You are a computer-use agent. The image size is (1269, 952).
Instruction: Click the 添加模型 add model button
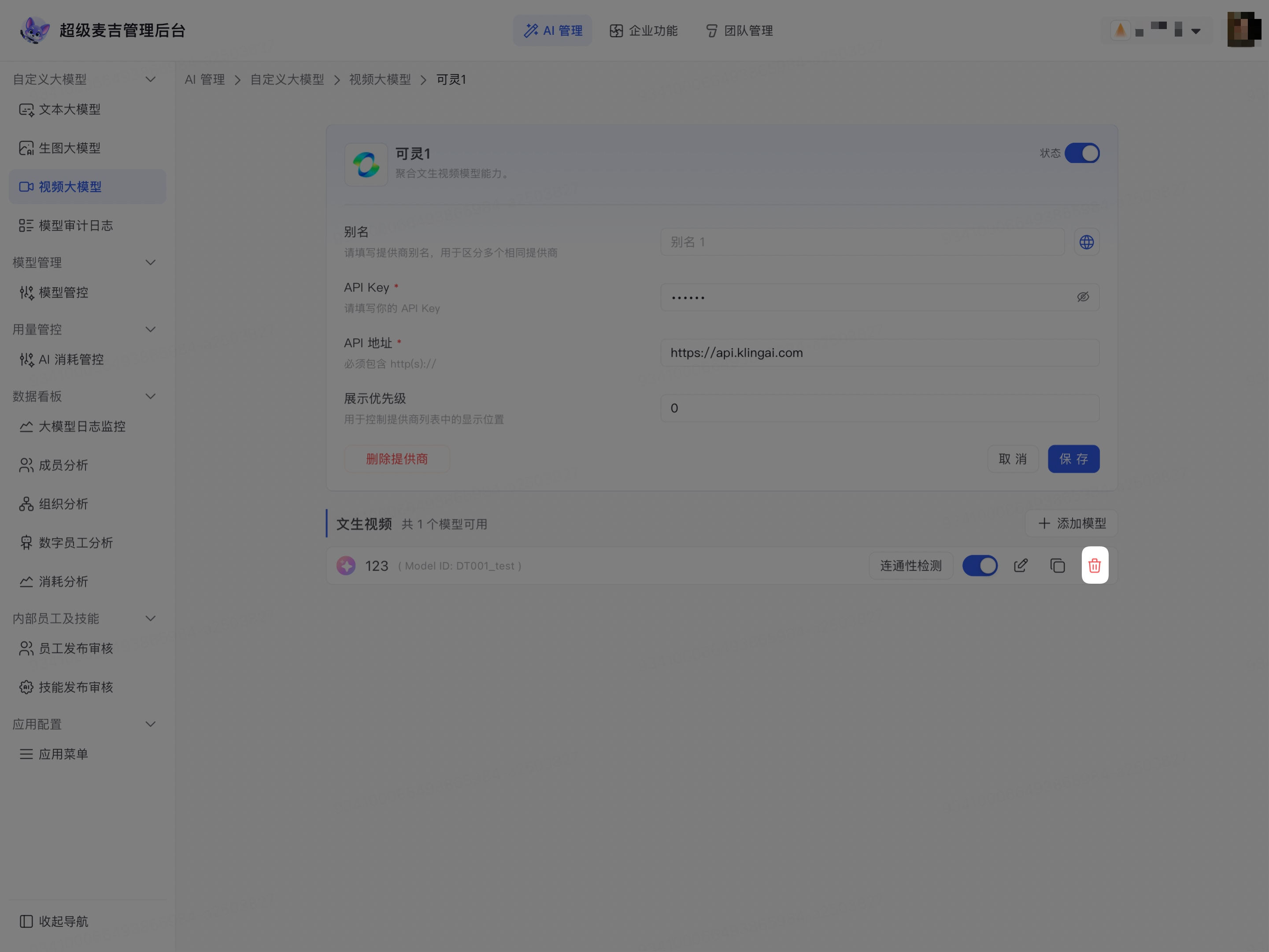(x=1072, y=523)
